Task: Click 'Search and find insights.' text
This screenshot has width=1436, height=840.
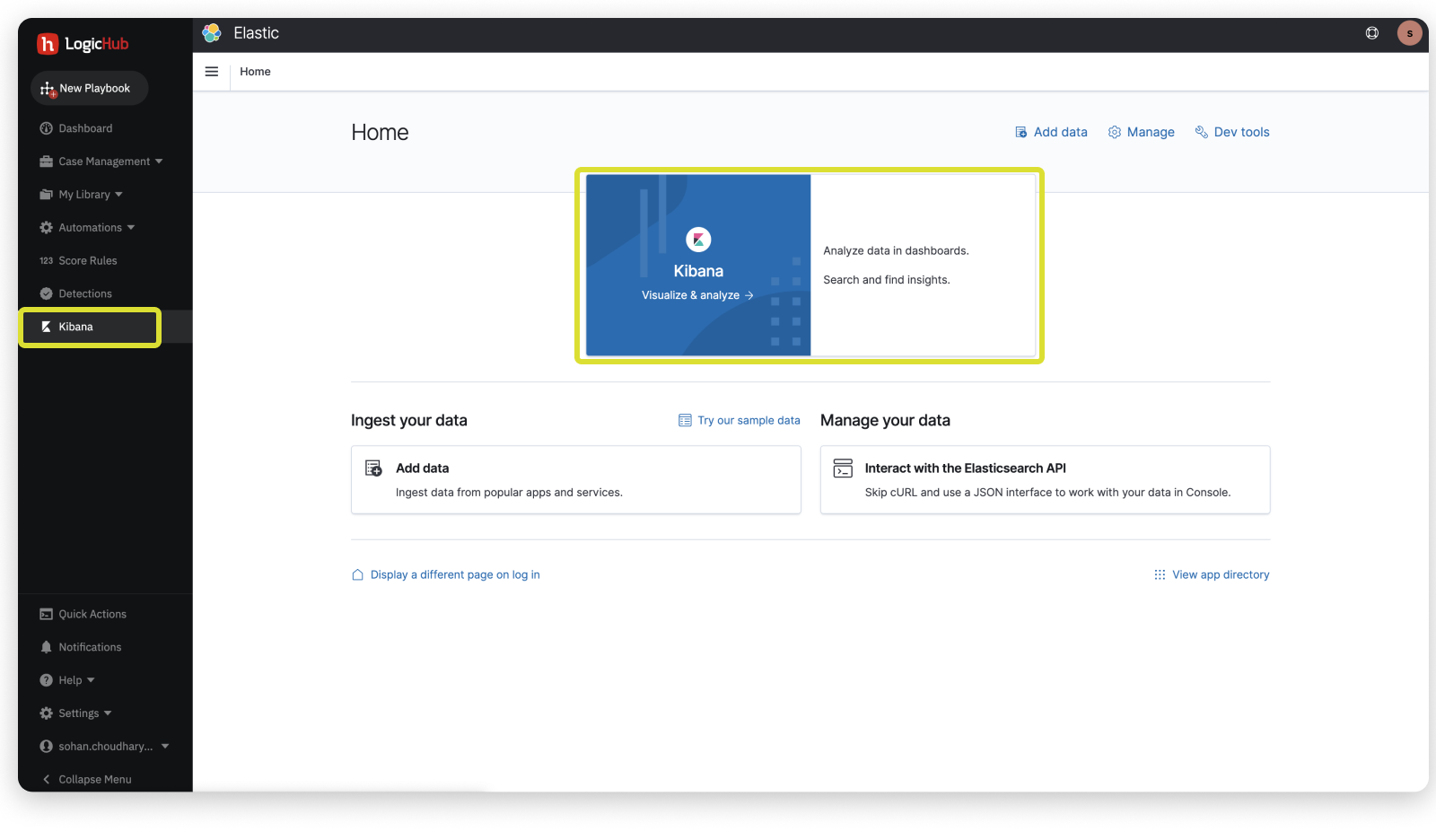Action: 887,280
